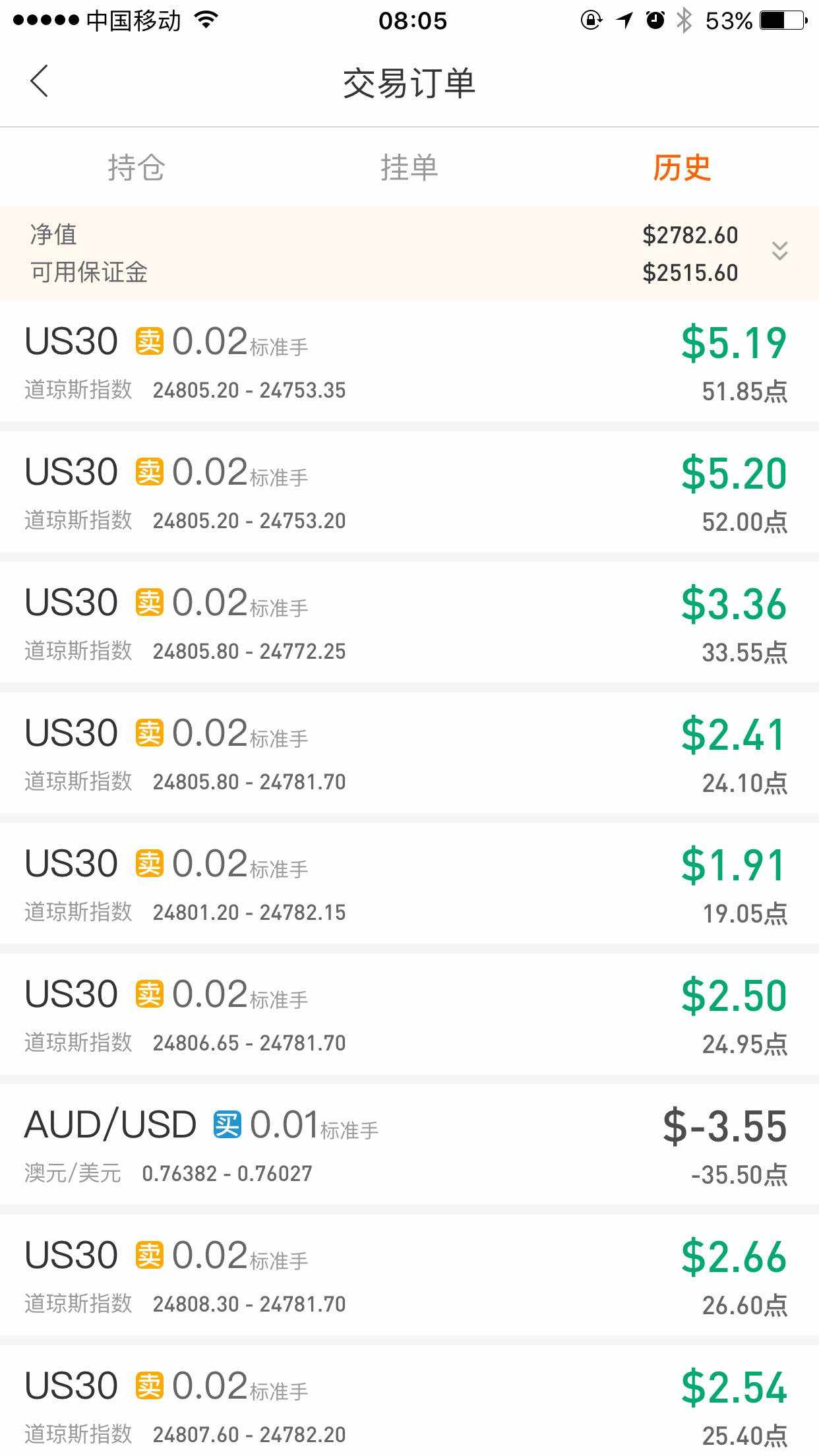Tap the Wi-Fi icon in status bar
This screenshot has width=819, height=1456.
coord(206,21)
